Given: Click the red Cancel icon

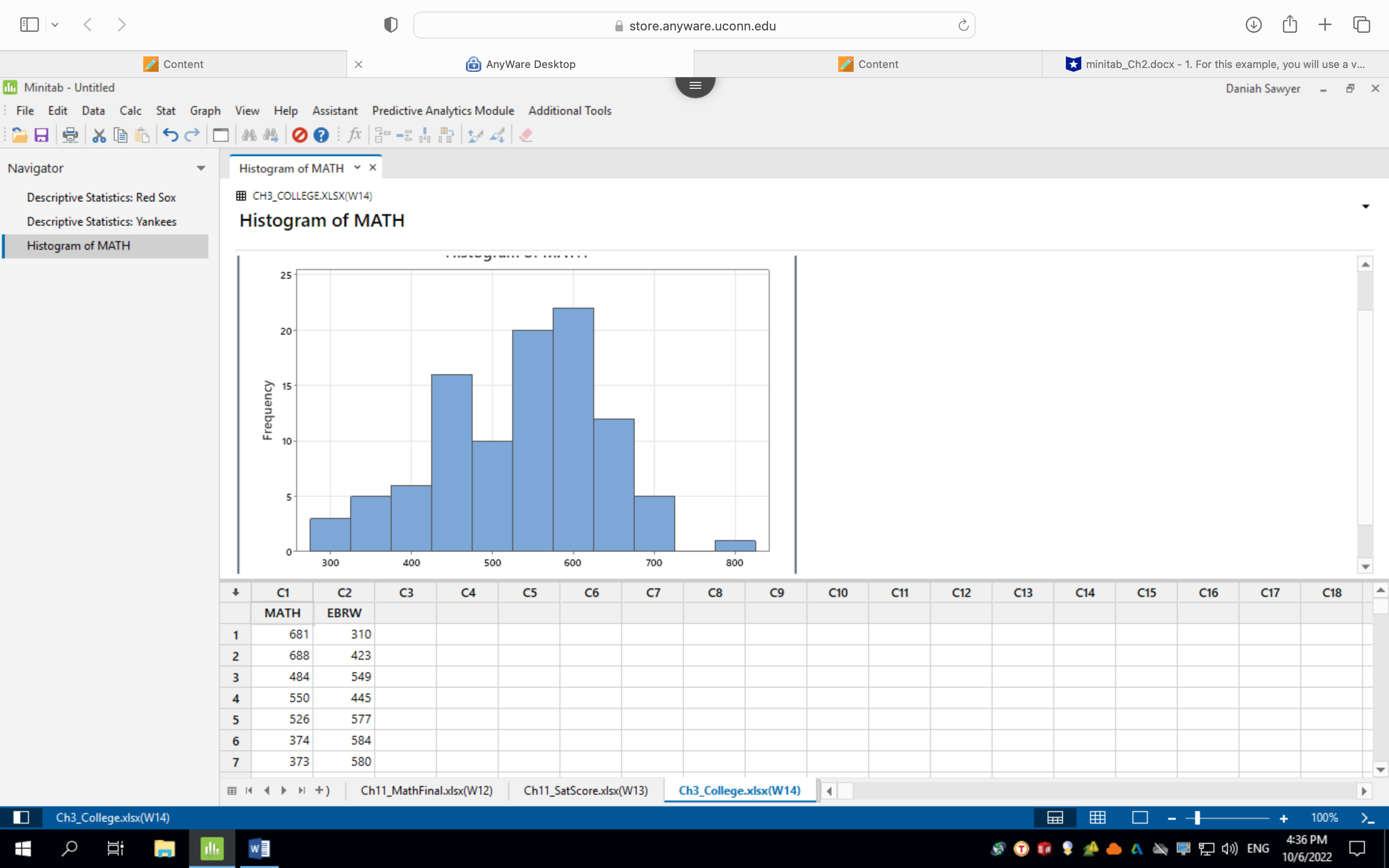Looking at the screenshot, I should [300, 135].
